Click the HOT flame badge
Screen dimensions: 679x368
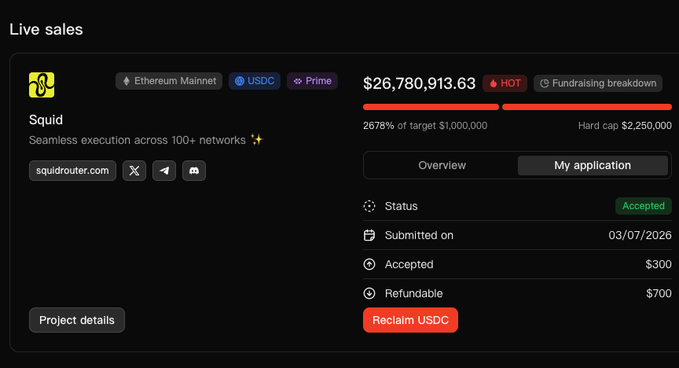coord(505,83)
